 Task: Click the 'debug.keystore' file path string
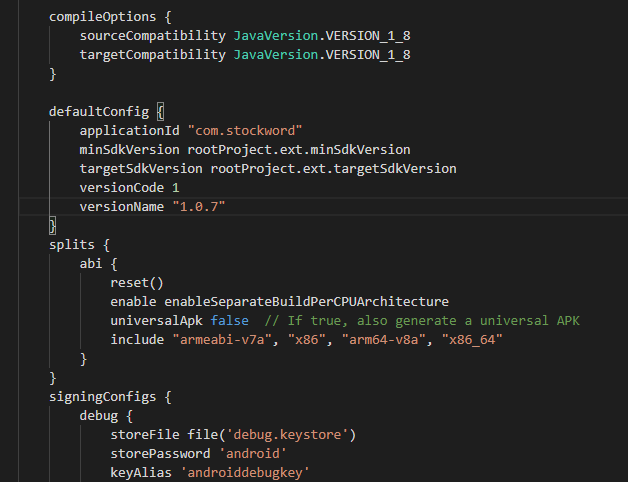(293, 435)
